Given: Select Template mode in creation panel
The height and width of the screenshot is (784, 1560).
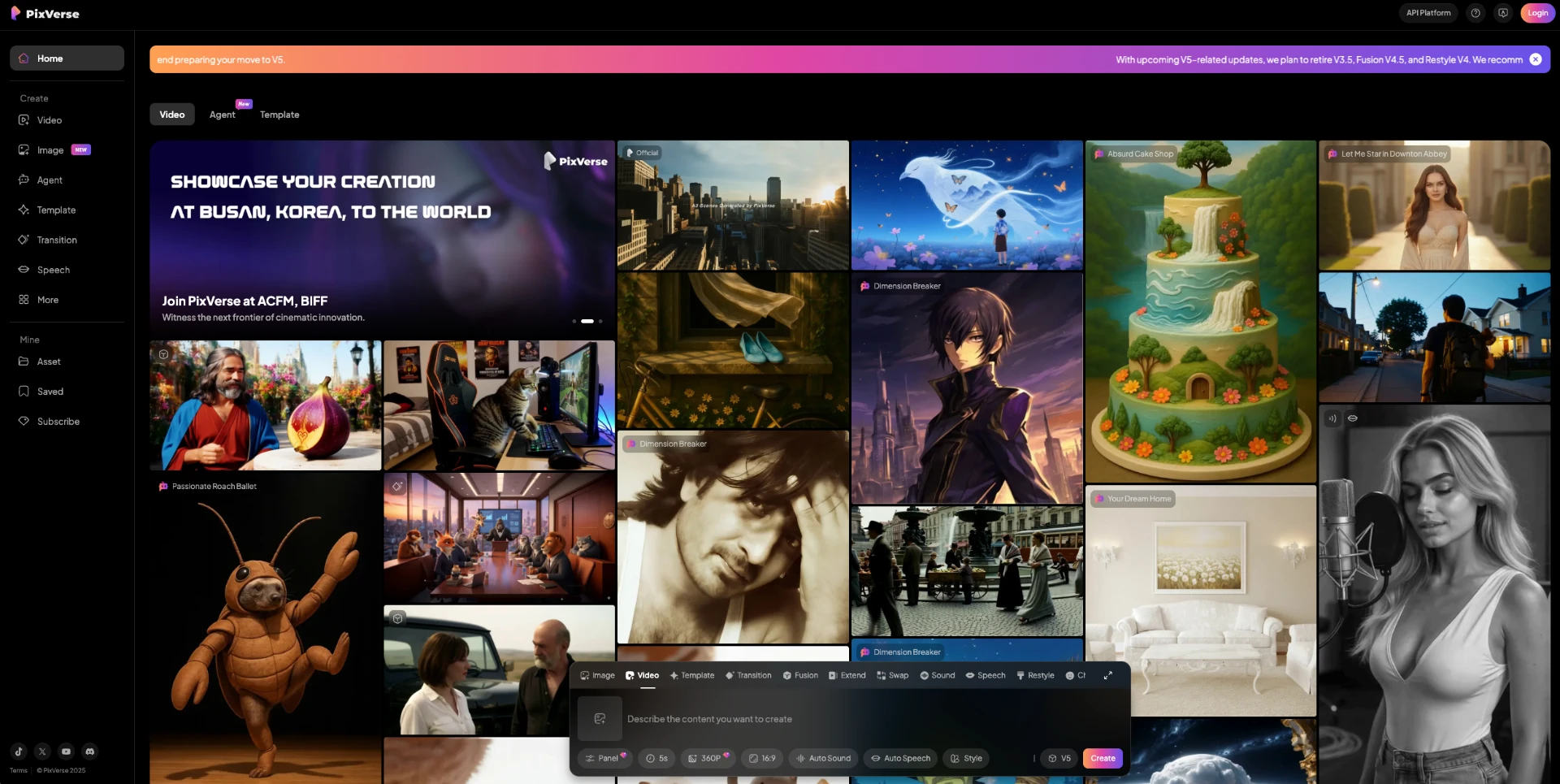Looking at the screenshot, I should [692, 675].
